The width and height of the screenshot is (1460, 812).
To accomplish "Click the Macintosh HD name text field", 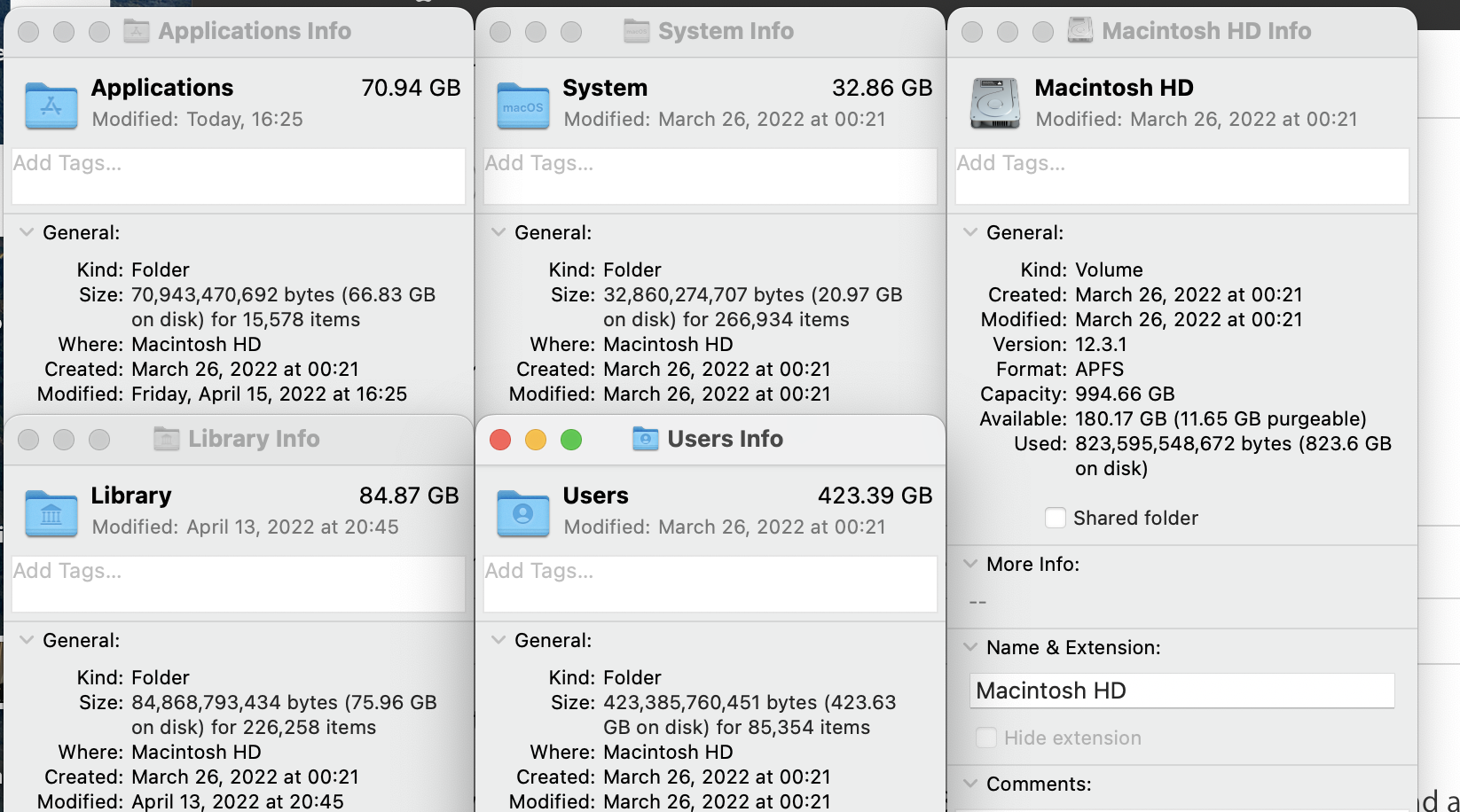I will 1182,691.
